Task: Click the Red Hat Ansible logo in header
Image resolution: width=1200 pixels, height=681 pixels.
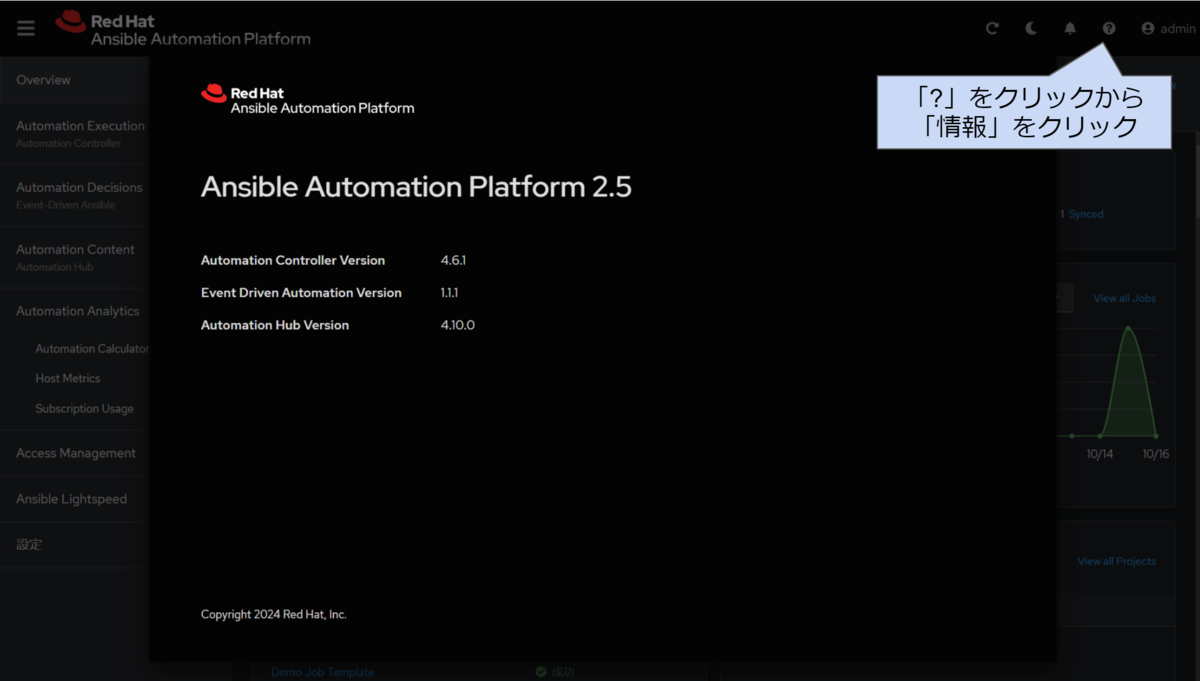Action: (x=183, y=29)
